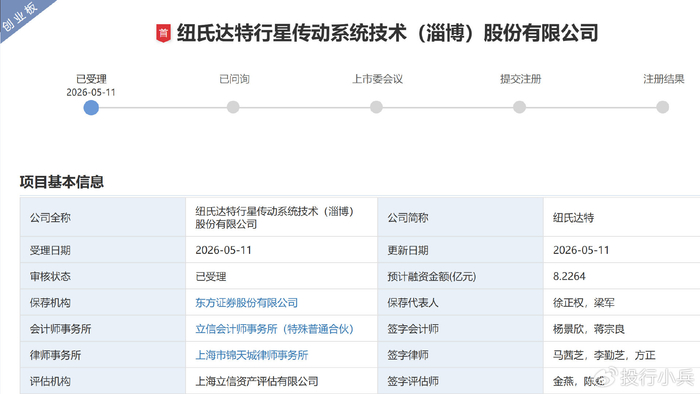The image size is (700, 394).
Task: Click the names 杨景欣, 蒋宗良
Action: point(589,329)
